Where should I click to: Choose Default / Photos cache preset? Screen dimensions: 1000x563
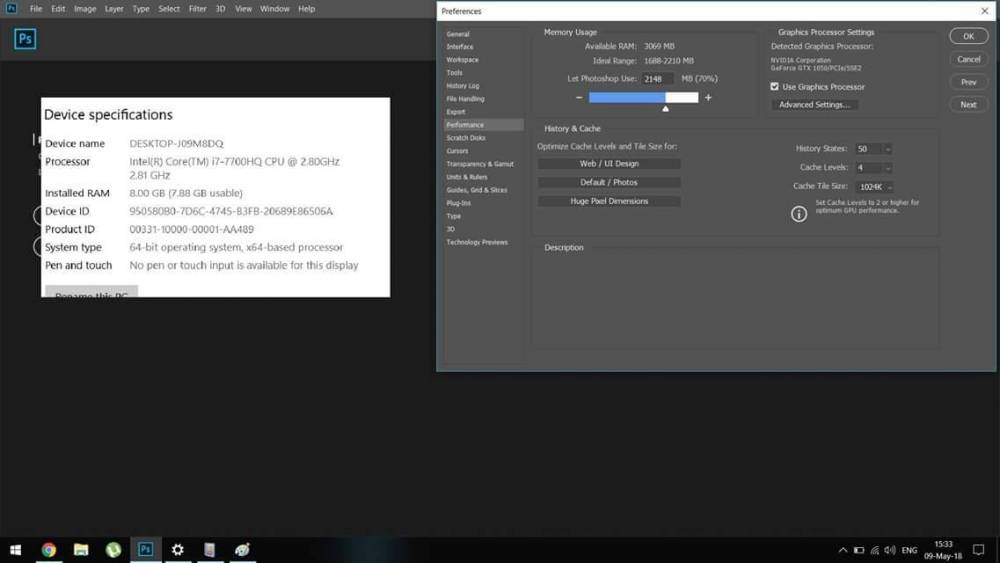[x=609, y=182]
